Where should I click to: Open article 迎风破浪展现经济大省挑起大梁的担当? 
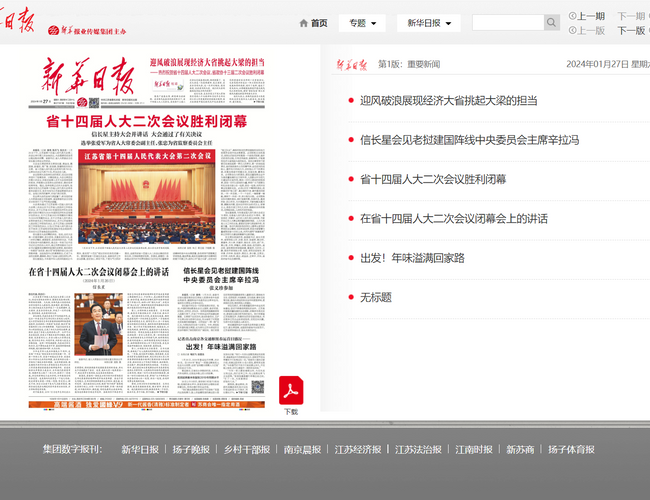448,101
